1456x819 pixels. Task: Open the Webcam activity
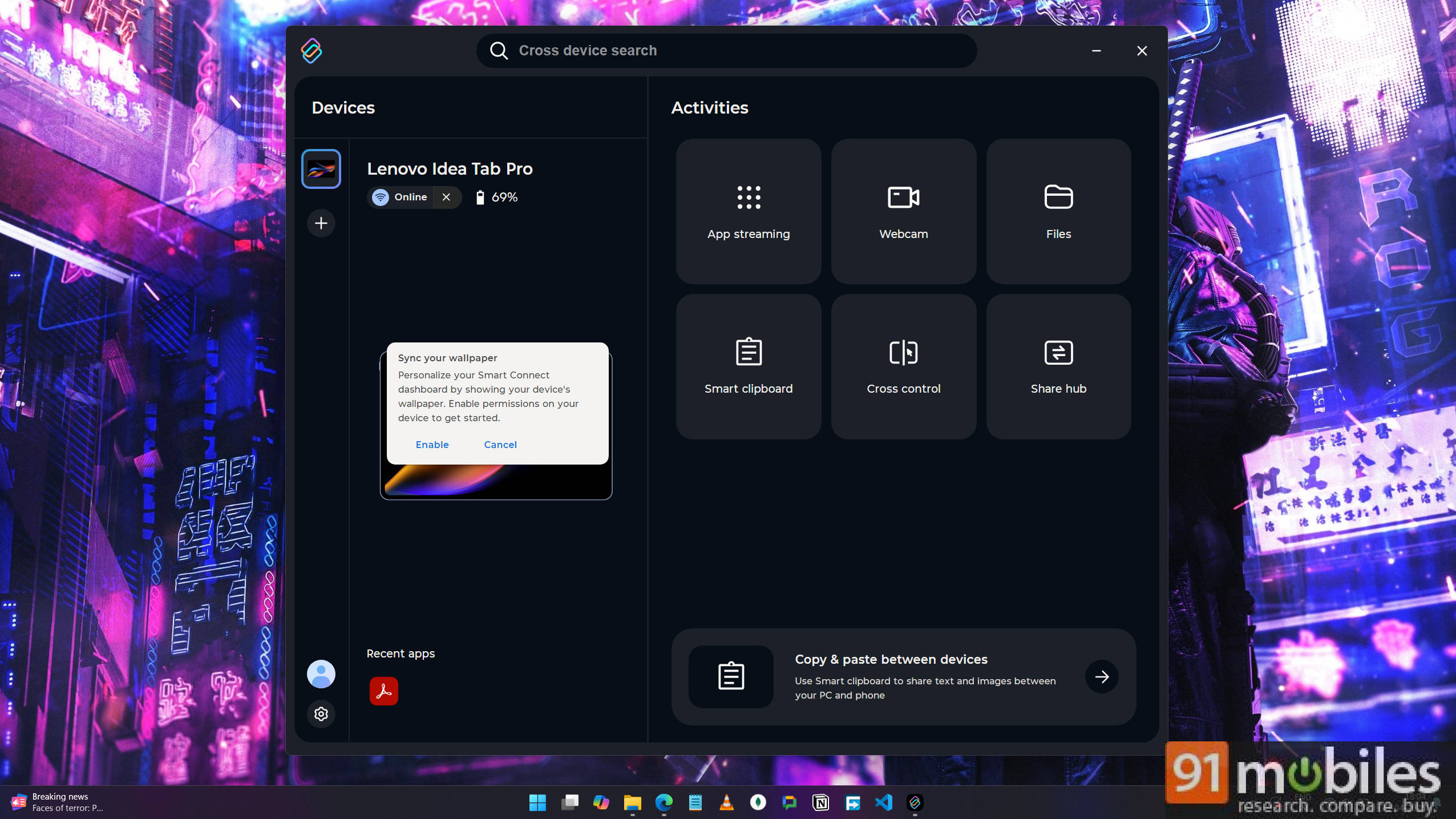904,211
